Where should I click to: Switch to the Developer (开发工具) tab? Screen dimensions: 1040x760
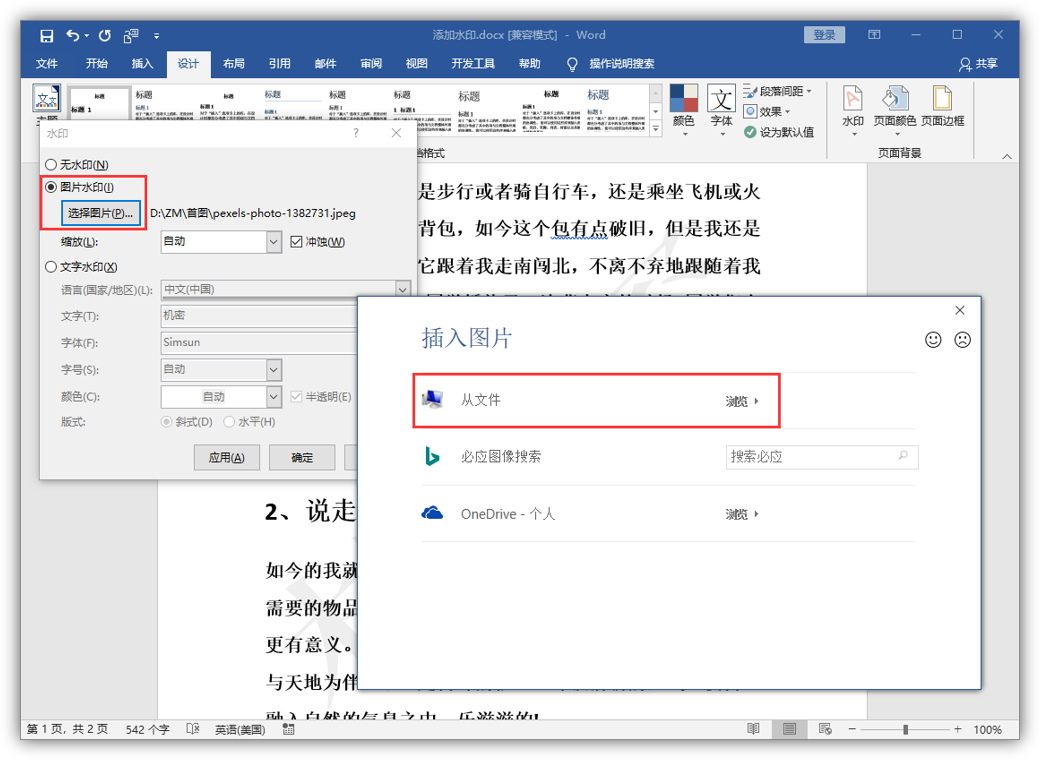coord(473,64)
